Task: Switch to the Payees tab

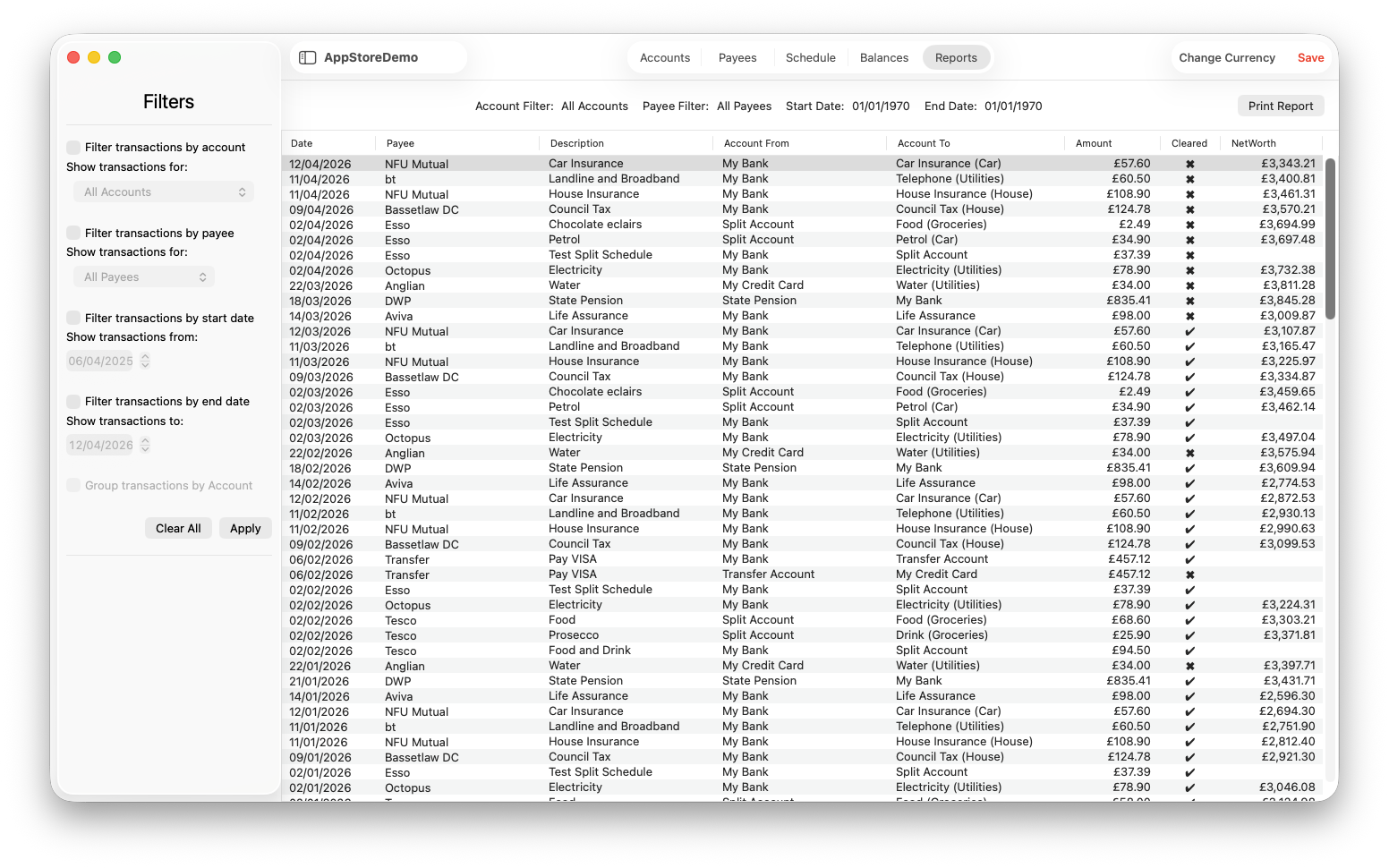Action: [x=737, y=57]
